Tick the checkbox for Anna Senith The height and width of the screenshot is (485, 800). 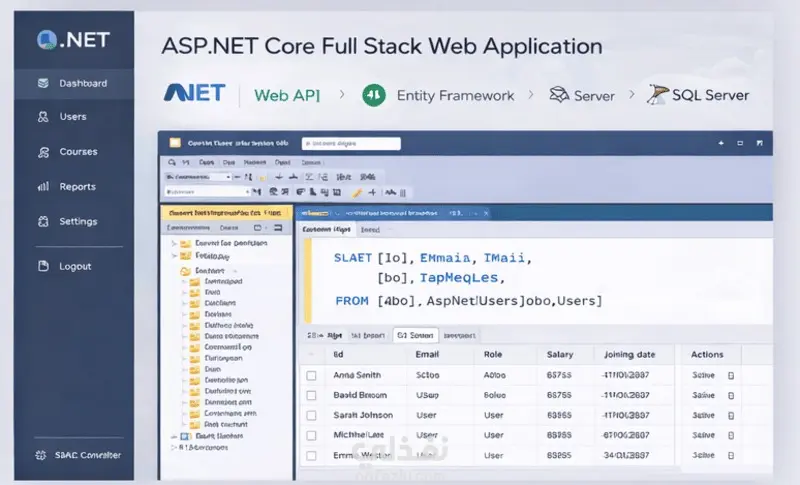point(311,376)
